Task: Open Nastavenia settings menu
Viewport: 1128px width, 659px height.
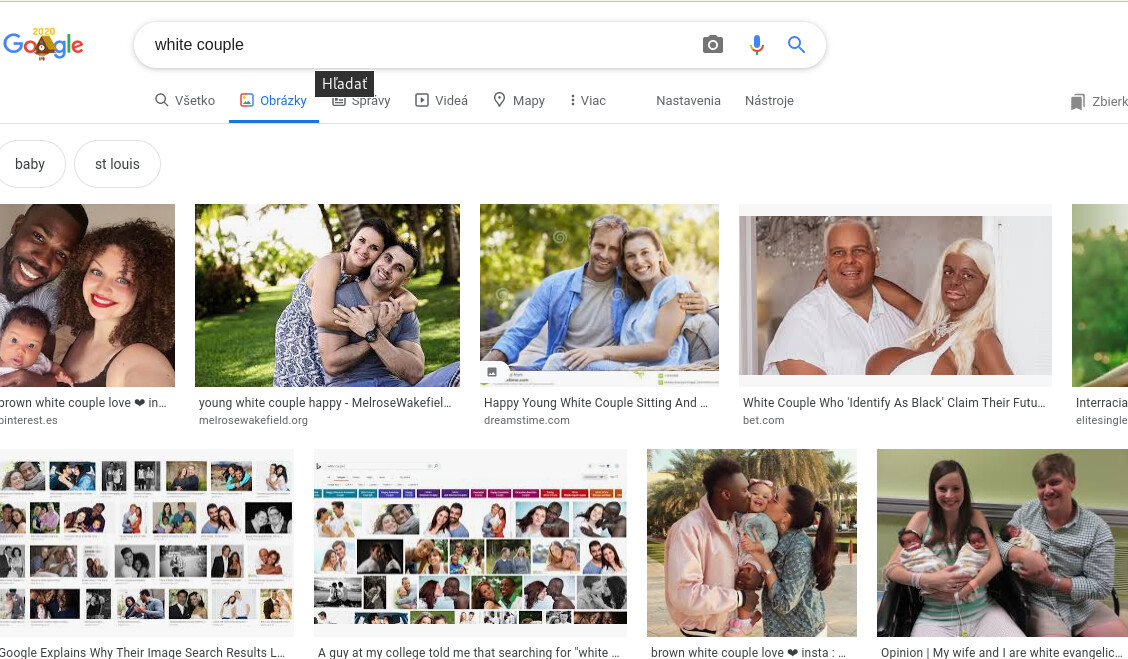Action: tap(688, 101)
